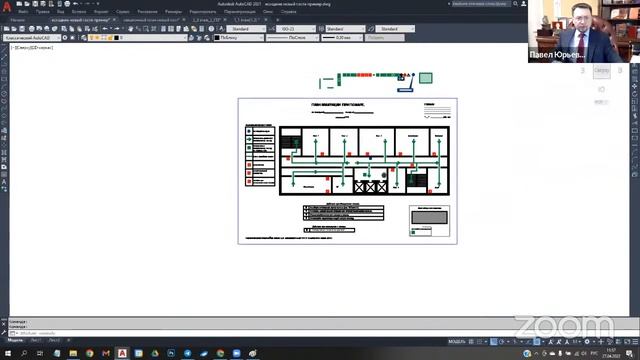
Task: Open the Размеры menu
Action: pos(173,12)
